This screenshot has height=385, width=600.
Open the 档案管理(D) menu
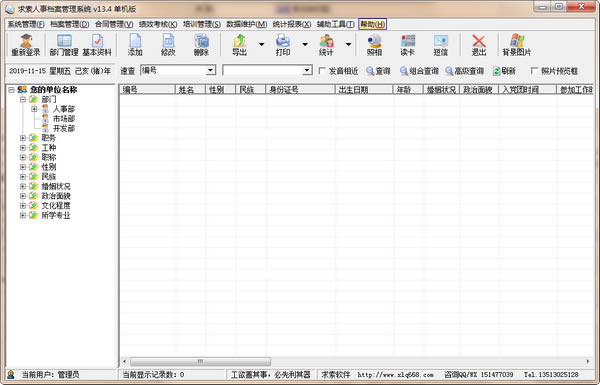[x=70, y=24]
